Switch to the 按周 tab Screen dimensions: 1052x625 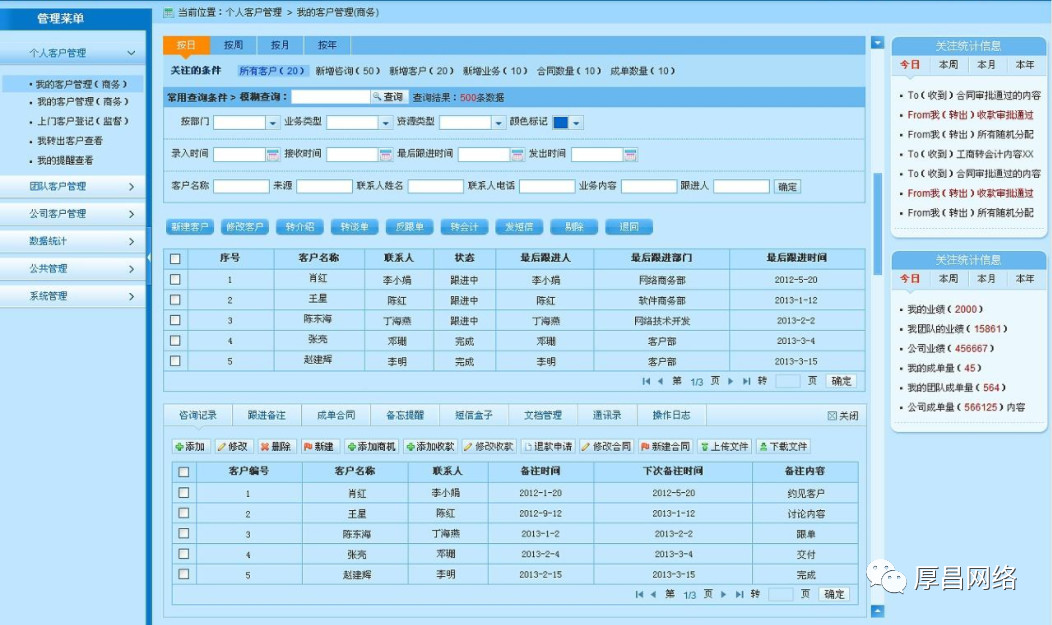tap(233, 45)
